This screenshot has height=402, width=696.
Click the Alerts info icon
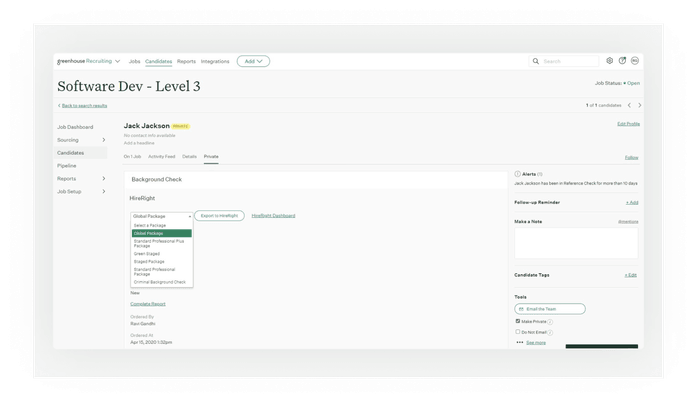coord(541,174)
